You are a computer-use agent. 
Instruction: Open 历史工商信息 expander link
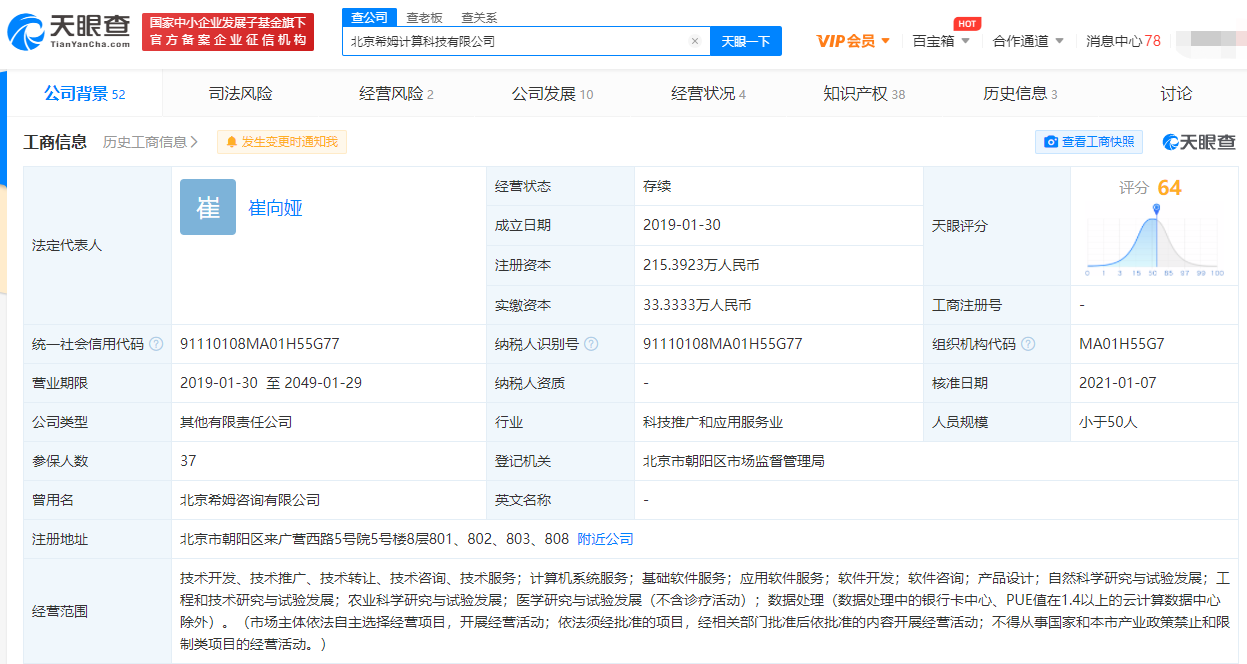coord(150,142)
